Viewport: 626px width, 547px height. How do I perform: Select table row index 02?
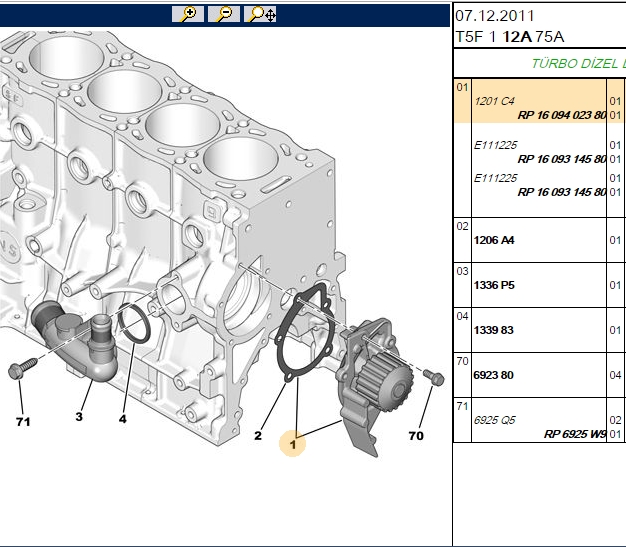pos(462,226)
